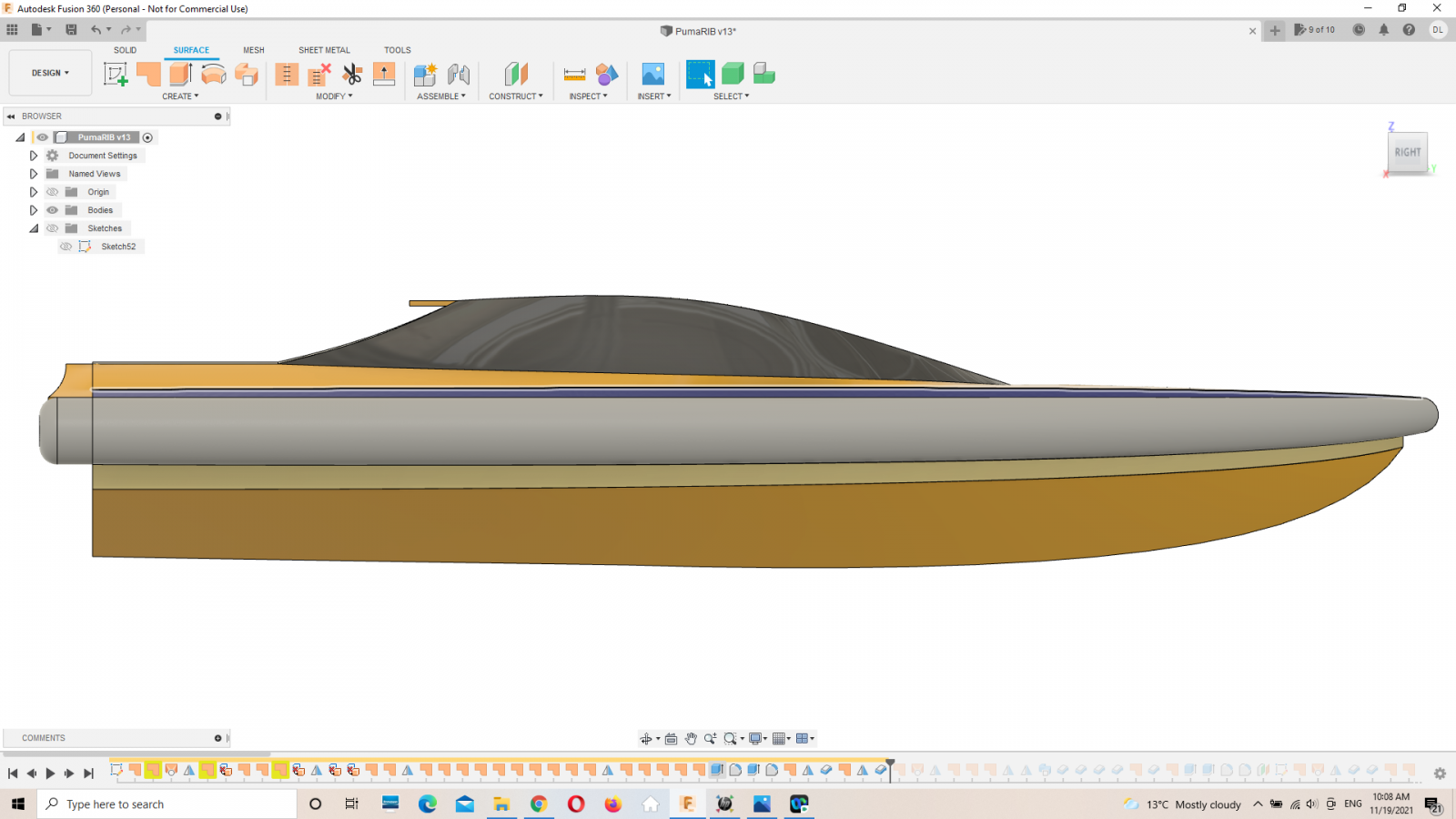Click the Interference inspect icon
Screen dimensions: 1456x819
click(x=607, y=74)
